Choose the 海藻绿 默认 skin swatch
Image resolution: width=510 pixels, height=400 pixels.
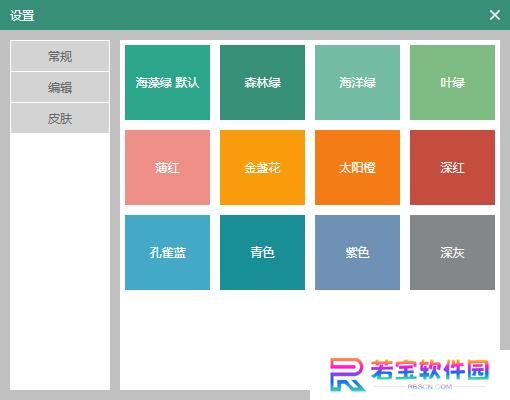(167, 82)
